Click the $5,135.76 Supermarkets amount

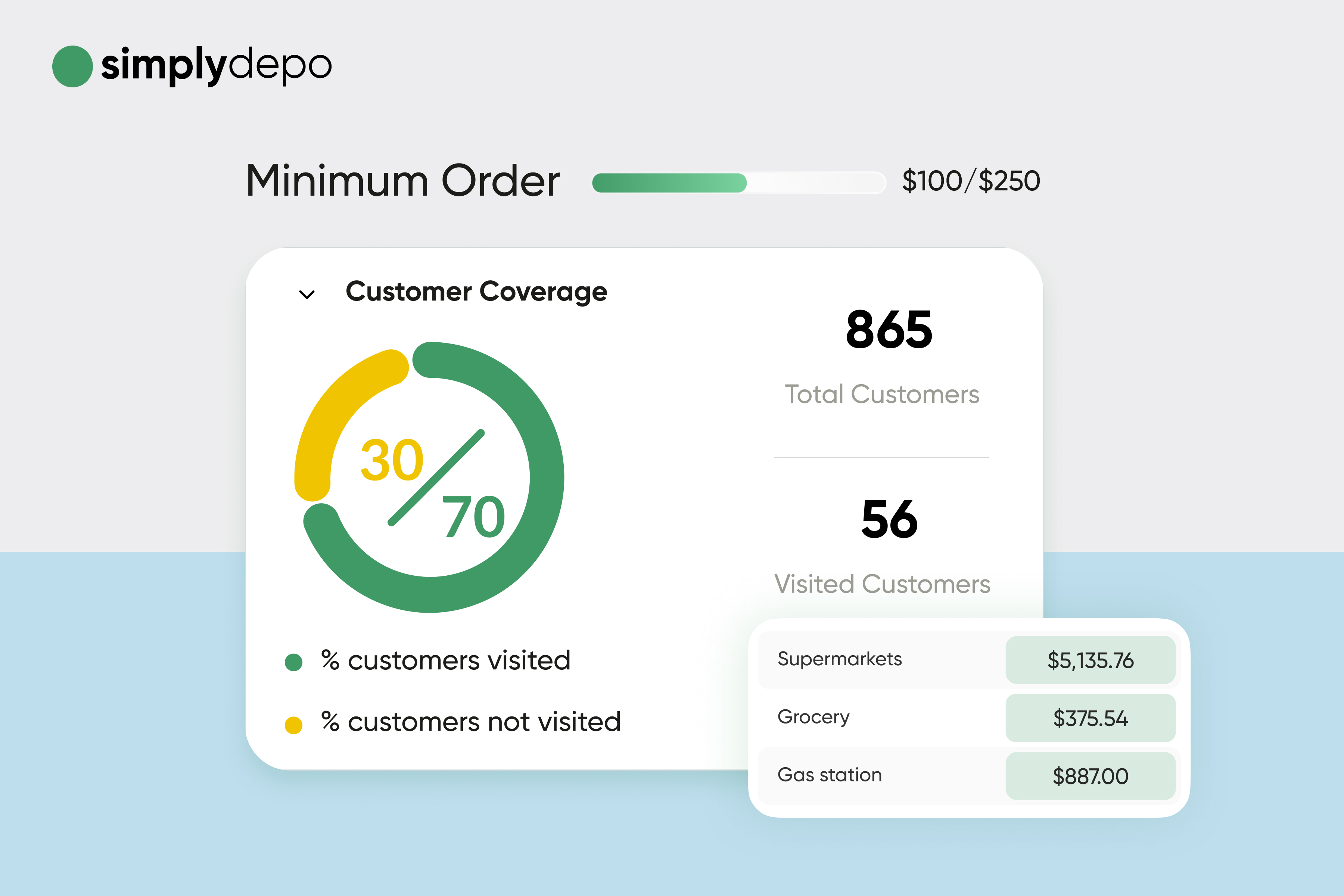tap(1090, 660)
